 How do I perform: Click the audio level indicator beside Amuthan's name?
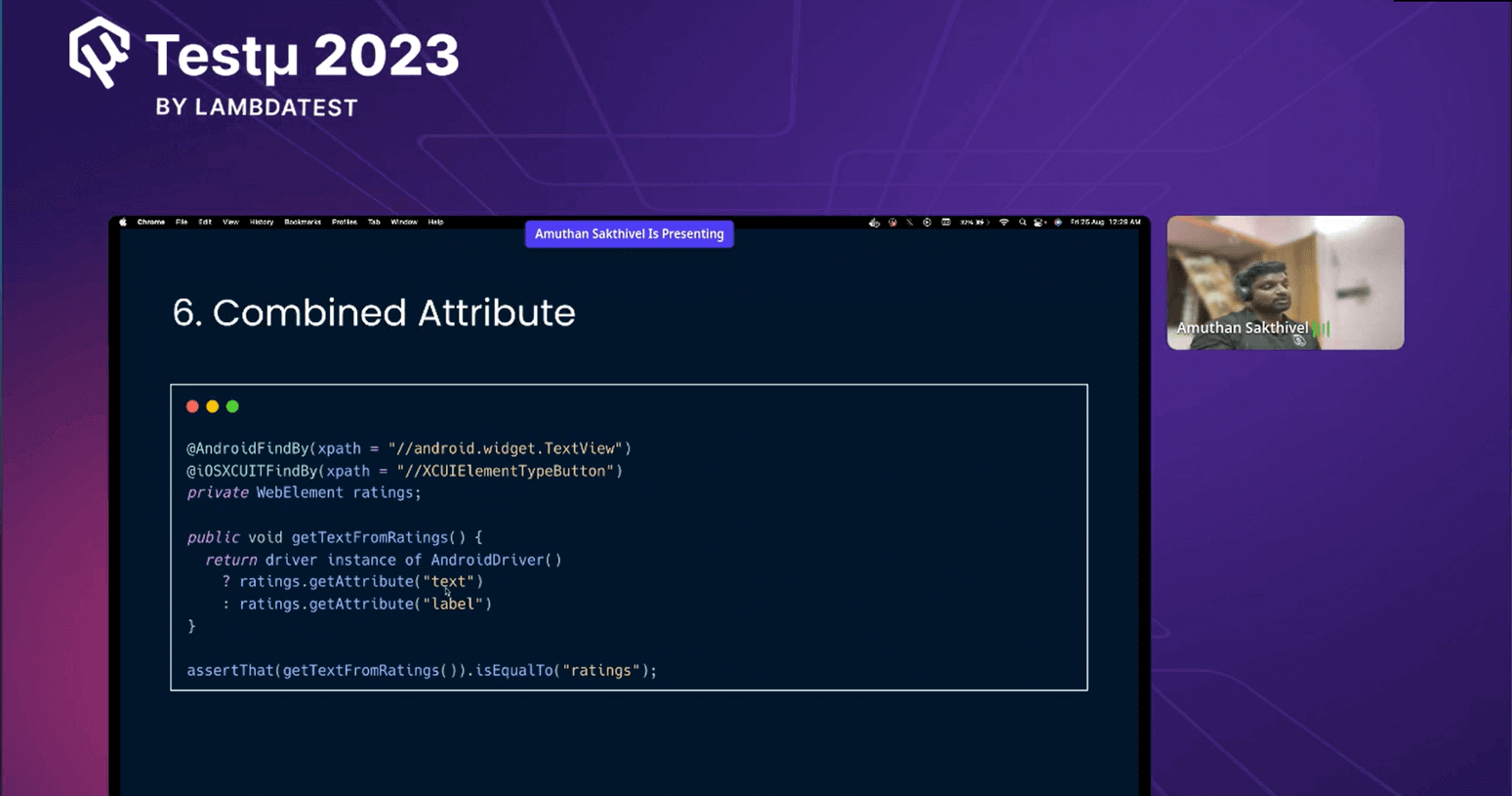click(x=1322, y=329)
